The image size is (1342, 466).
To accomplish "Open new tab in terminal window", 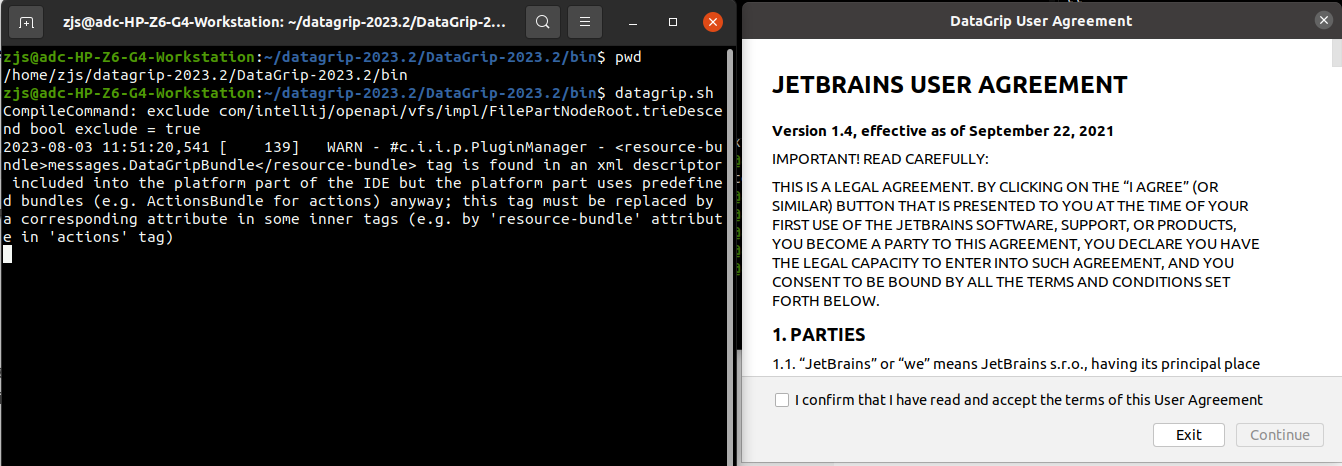I will click(x=26, y=20).
